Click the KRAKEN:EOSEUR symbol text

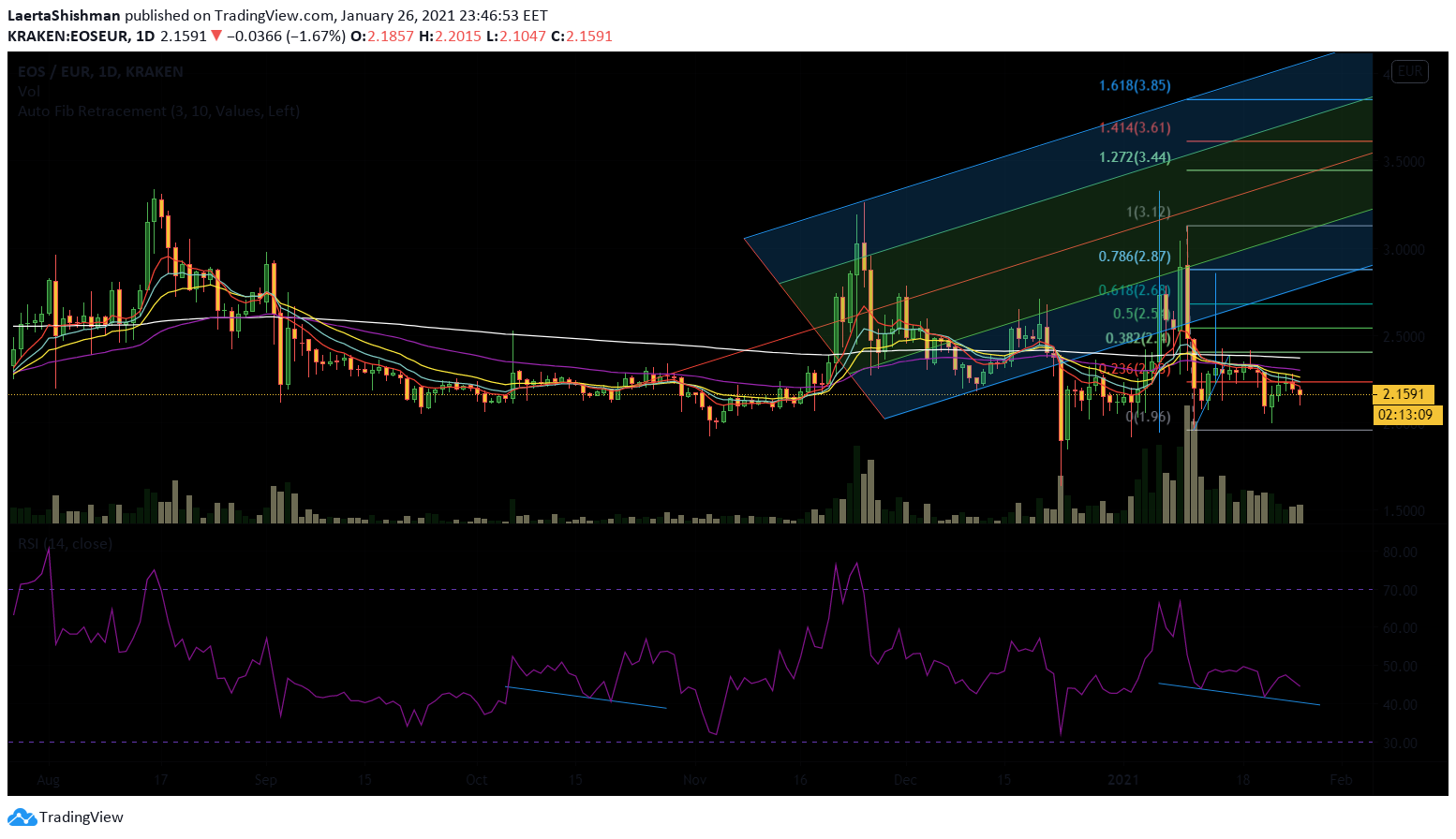pyautogui.click(x=67, y=37)
